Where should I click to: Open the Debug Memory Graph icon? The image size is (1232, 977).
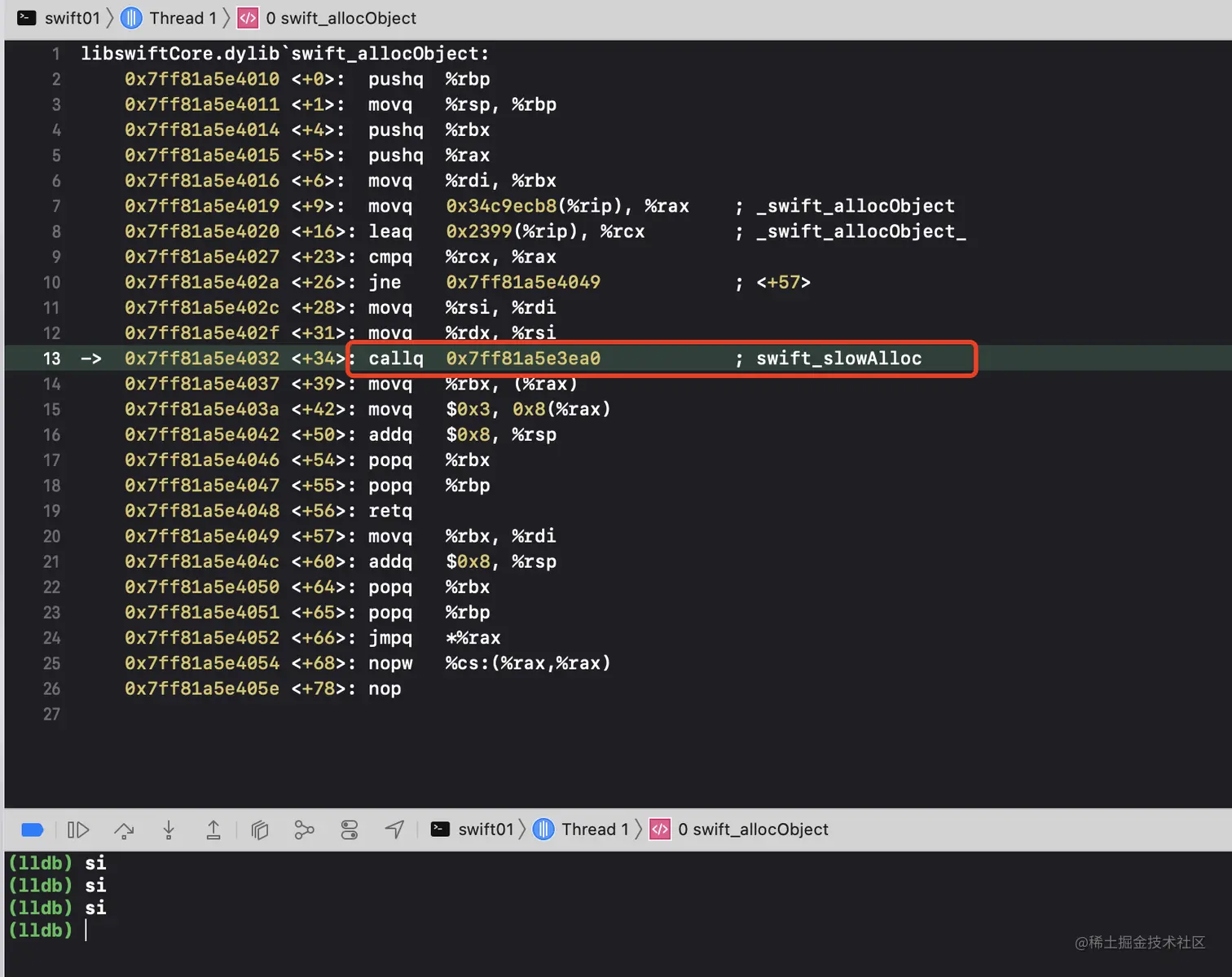coord(304,830)
